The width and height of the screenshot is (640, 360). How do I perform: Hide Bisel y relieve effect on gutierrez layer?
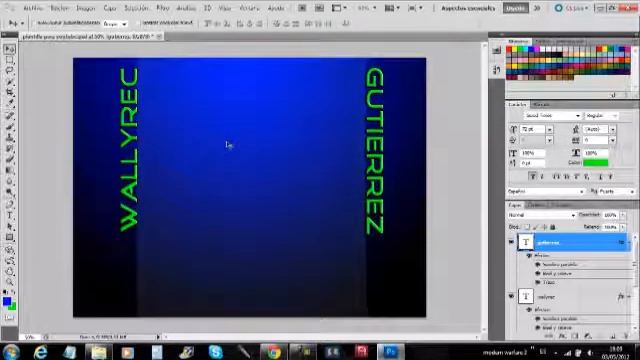538,273
